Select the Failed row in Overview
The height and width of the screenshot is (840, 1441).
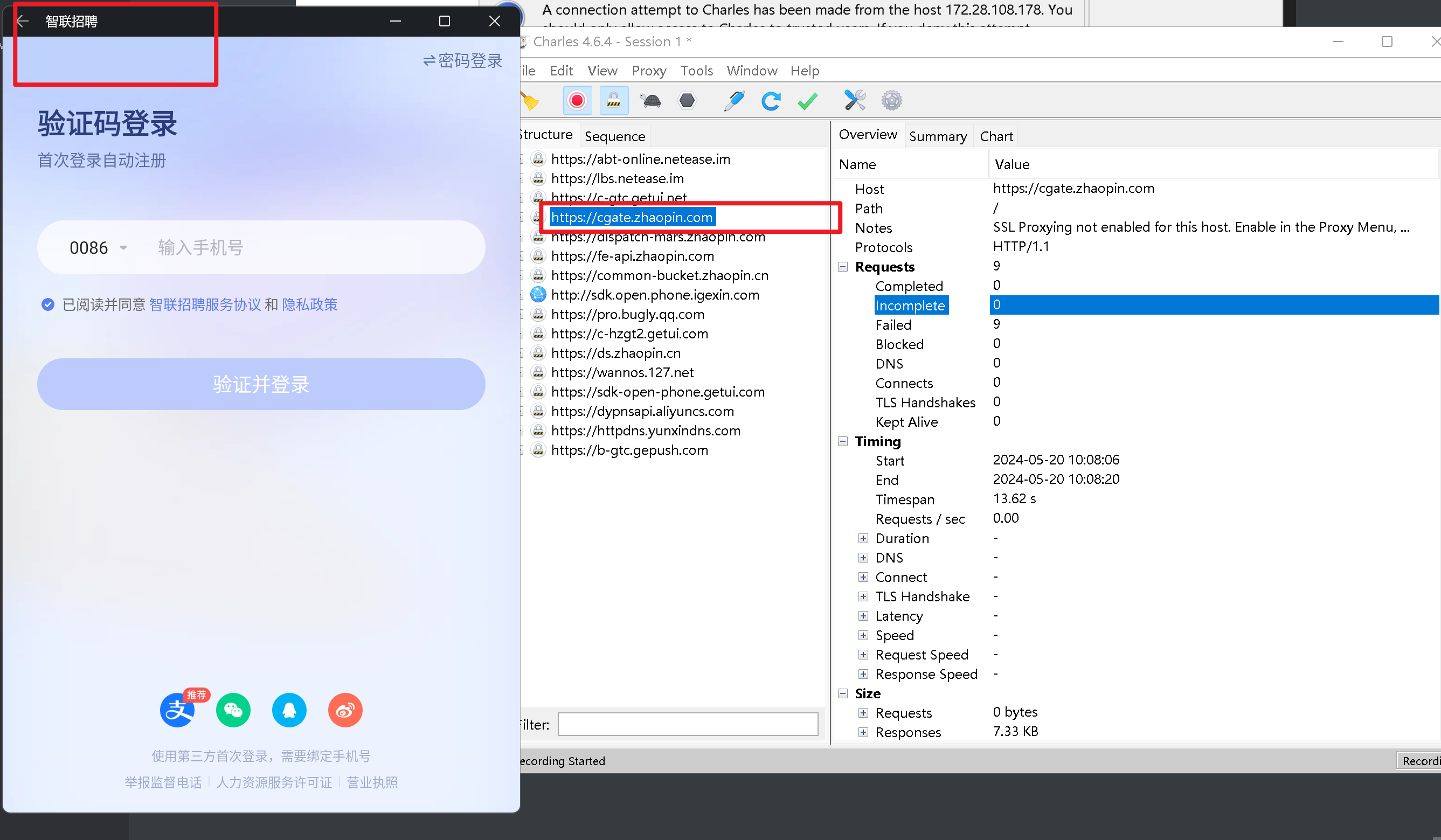coord(1135,324)
